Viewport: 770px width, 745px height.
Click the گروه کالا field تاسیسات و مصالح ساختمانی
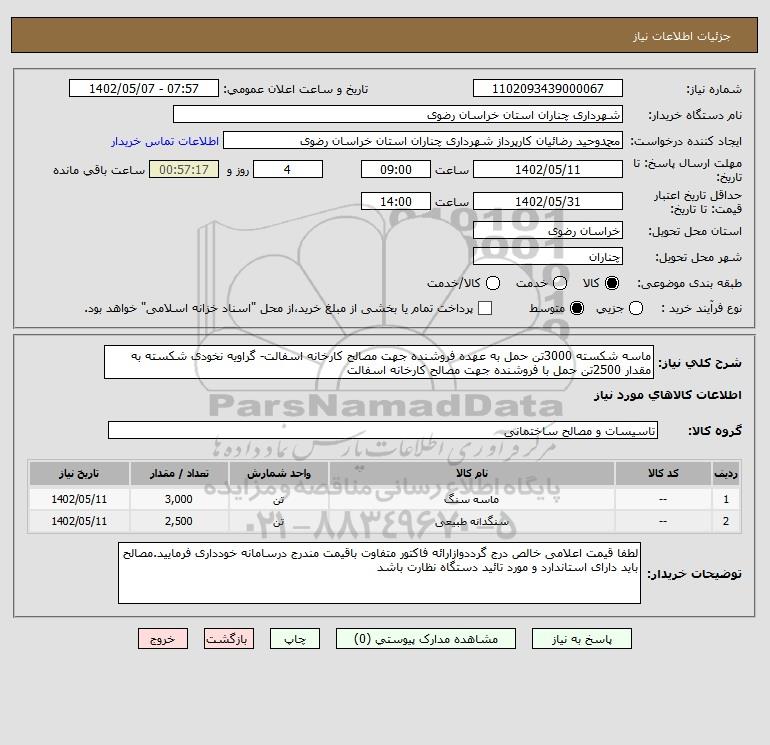(383, 430)
